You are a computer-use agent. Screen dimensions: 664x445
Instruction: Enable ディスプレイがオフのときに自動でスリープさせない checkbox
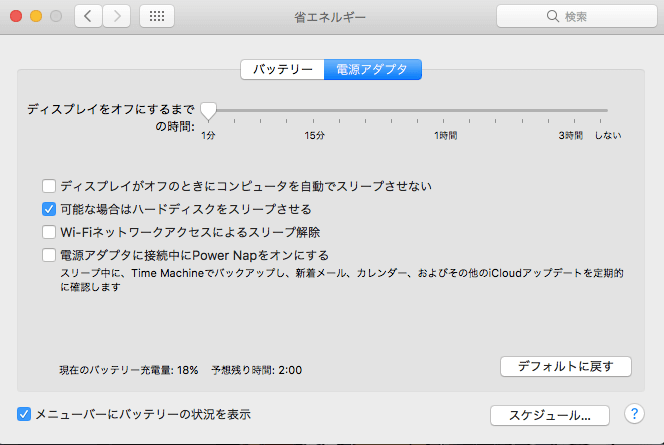[x=49, y=185]
